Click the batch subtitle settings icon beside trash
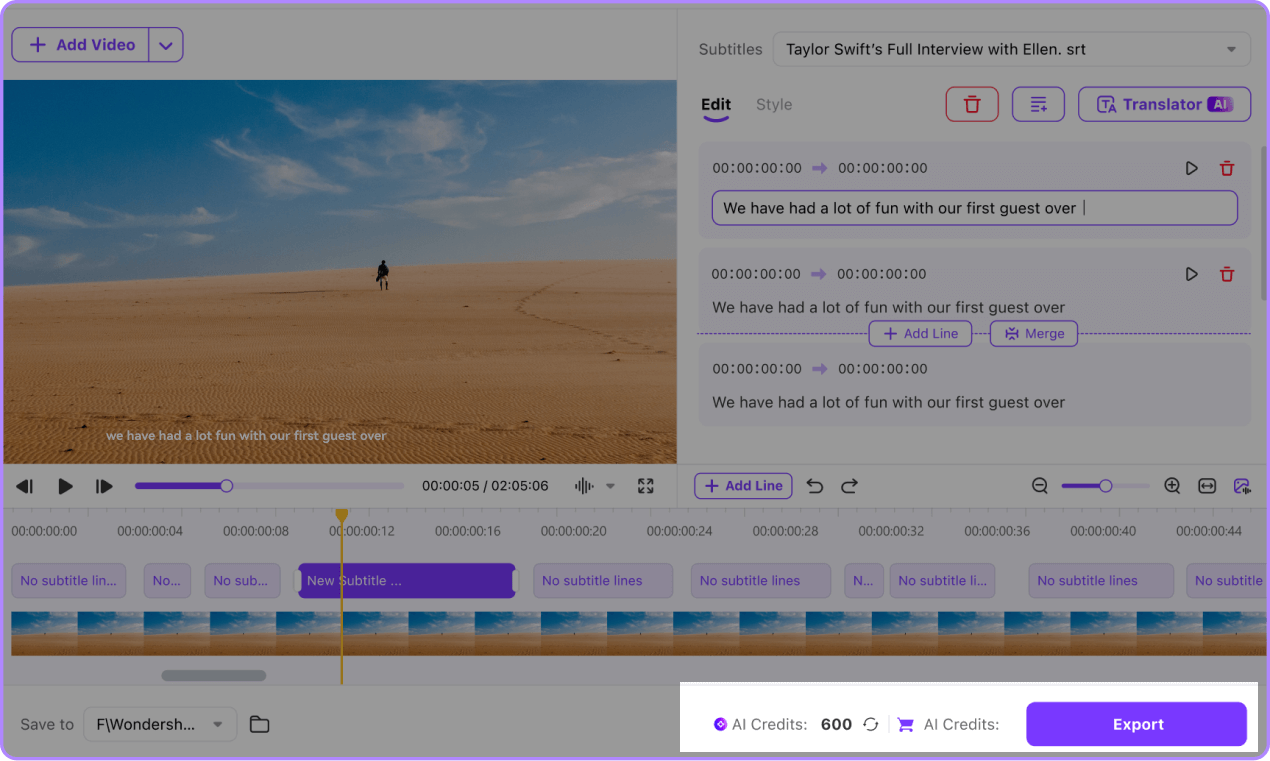The width and height of the screenshot is (1270, 761). click(1038, 104)
